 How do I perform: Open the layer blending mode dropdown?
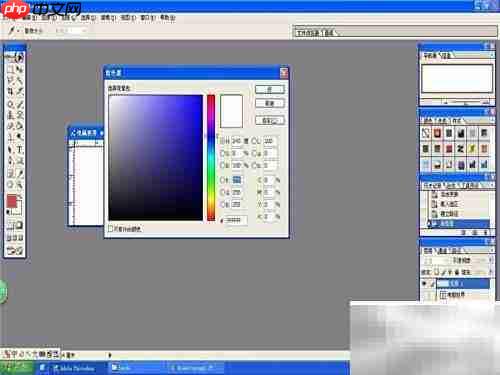[x=437, y=260]
